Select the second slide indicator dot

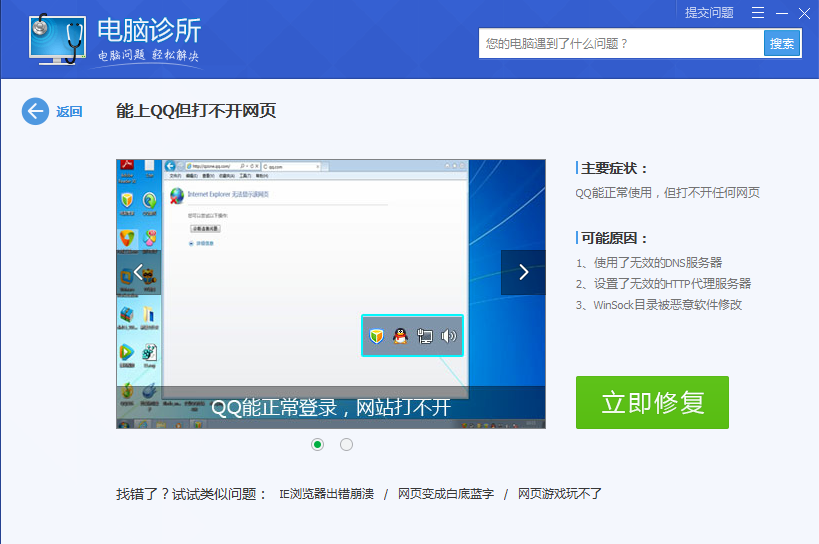(346, 444)
